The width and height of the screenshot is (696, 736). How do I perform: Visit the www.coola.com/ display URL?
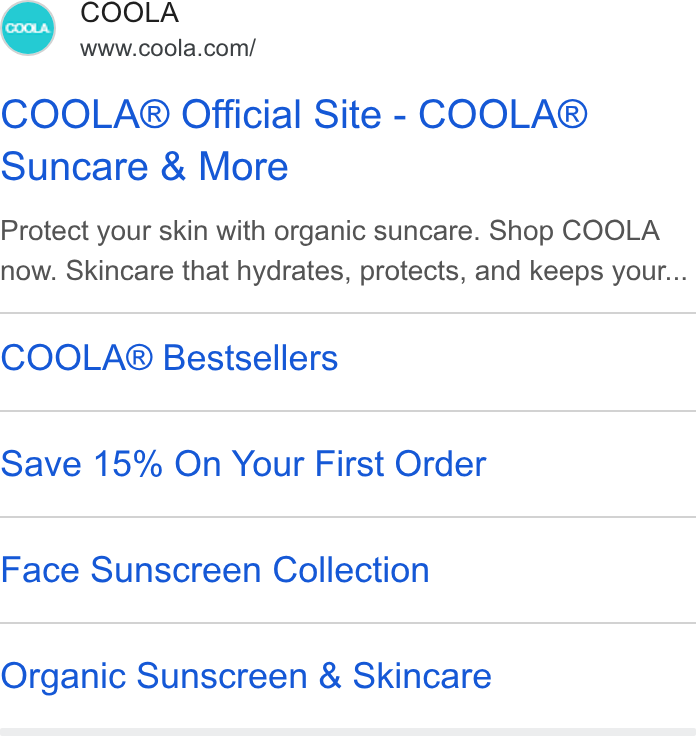(168, 48)
